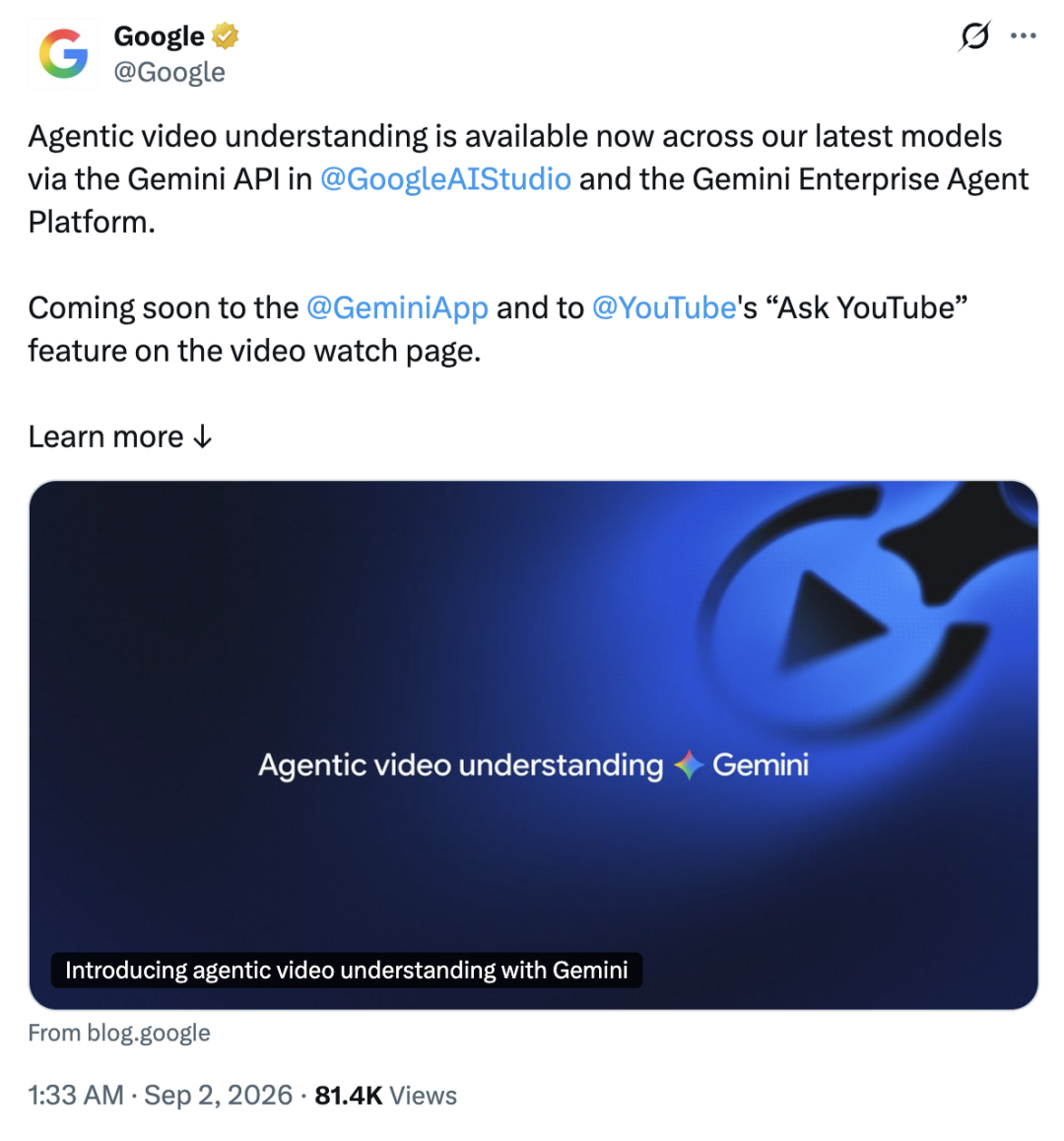The width and height of the screenshot is (1064, 1141).
Task: Click the Gemini sparkle star in the card
Action: 689,765
